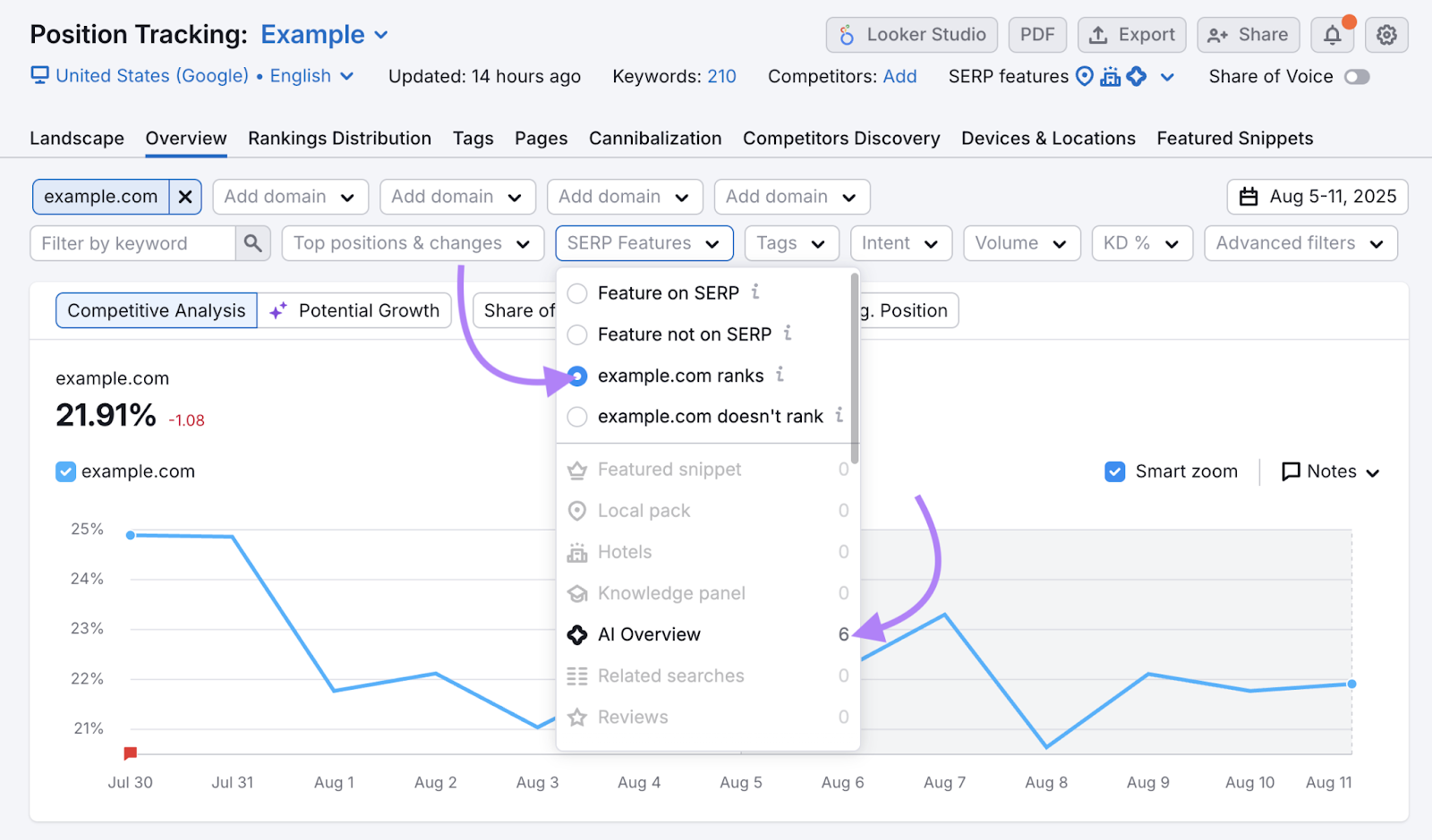The height and width of the screenshot is (840, 1432).
Task: Type in the Filter by keyword field
Action: pyautogui.click(x=132, y=243)
